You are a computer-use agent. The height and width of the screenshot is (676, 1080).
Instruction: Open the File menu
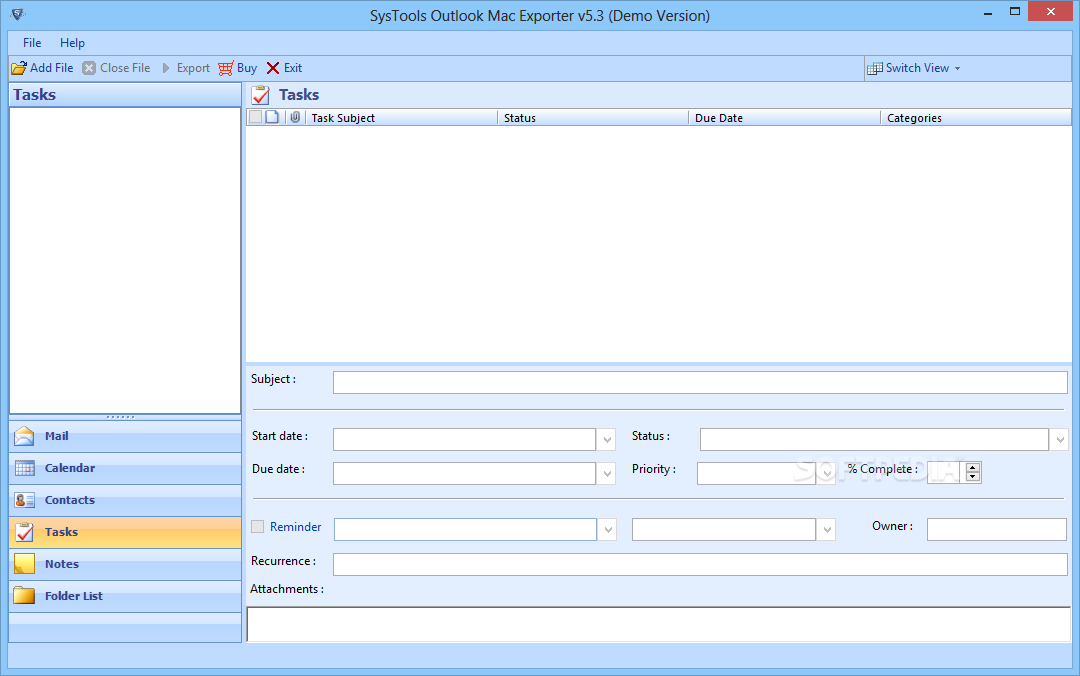click(x=32, y=43)
